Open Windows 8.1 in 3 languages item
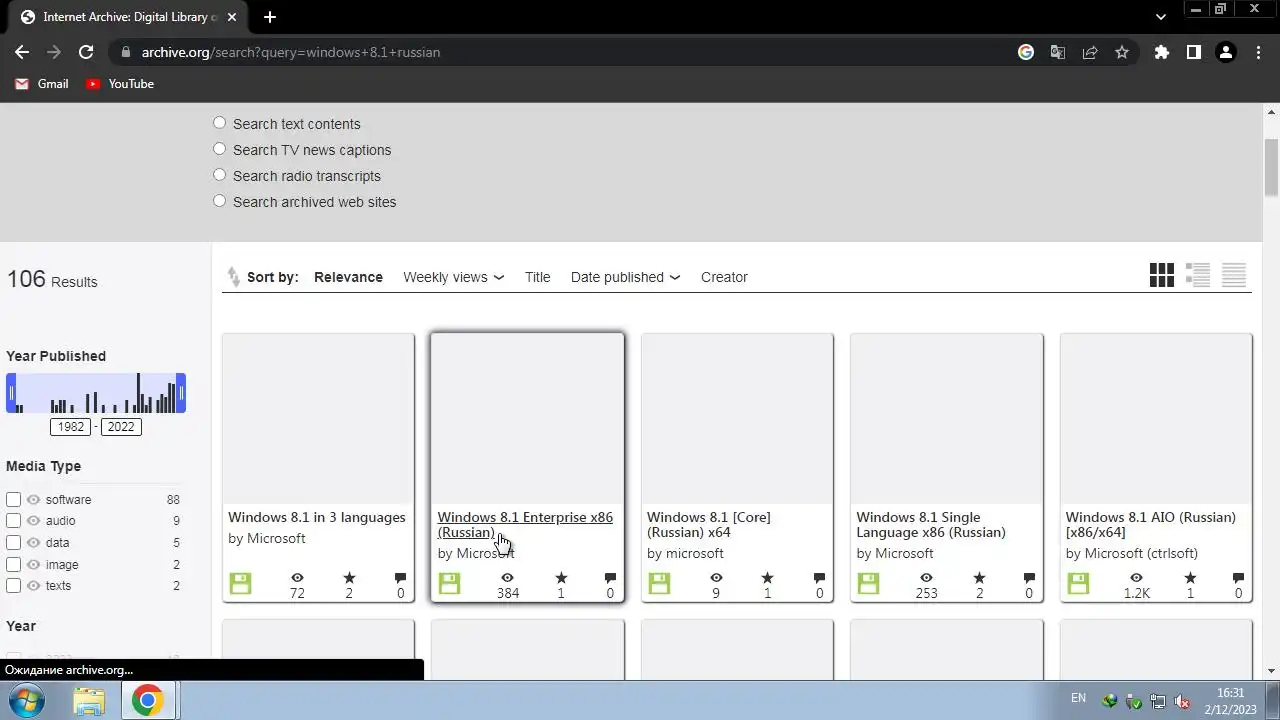Screen dimensions: 1280x720 (317, 517)
